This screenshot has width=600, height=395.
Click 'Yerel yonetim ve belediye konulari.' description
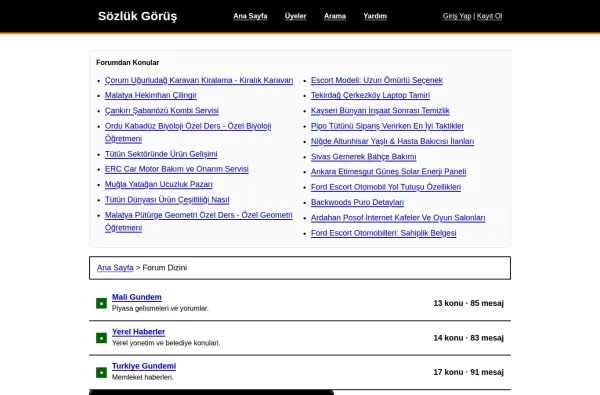pos(166,343)
